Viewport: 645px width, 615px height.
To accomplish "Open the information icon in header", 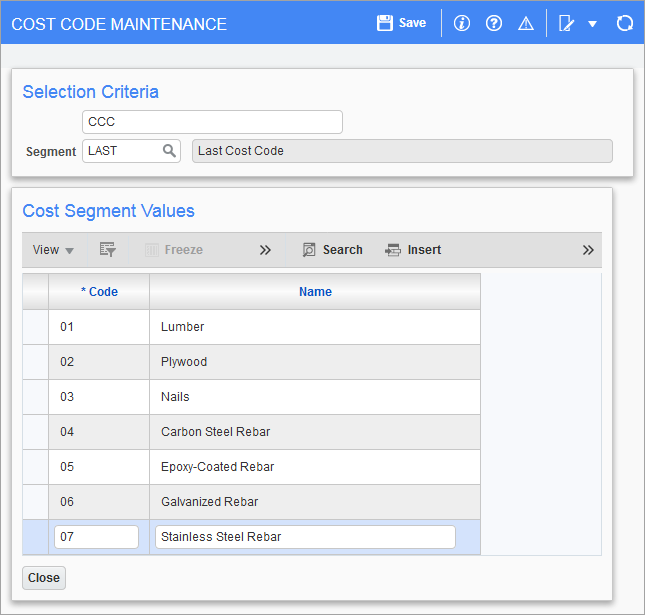I will click(462, 23).
